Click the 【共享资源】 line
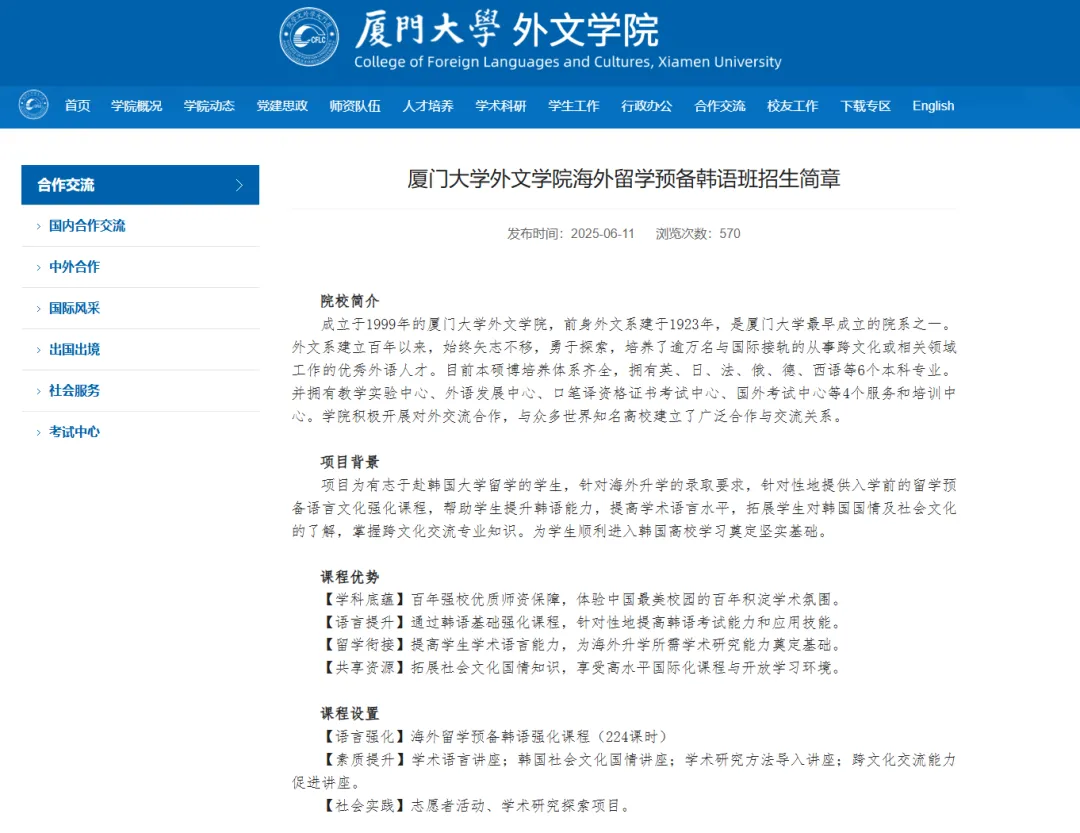Viewport: 1080px width, 833px height. pos(581,668)
